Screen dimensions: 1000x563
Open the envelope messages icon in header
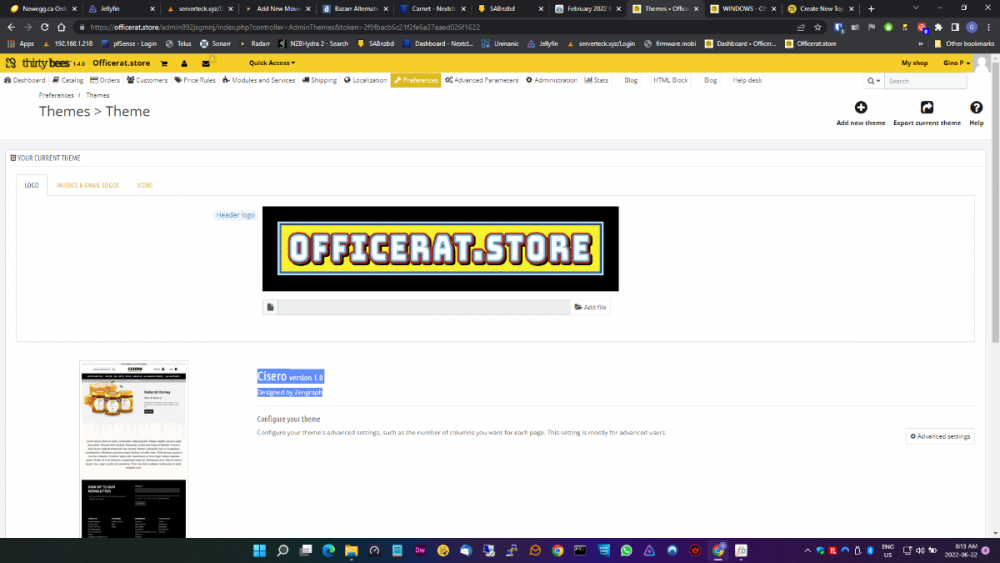click(x=206, y=63)
